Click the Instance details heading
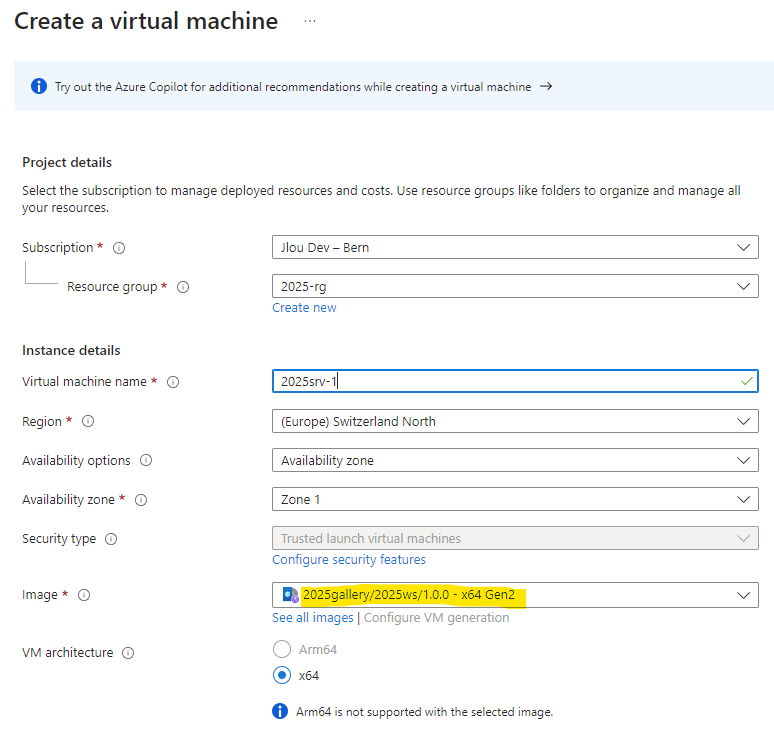774x738 pixels. coord(71,350)
